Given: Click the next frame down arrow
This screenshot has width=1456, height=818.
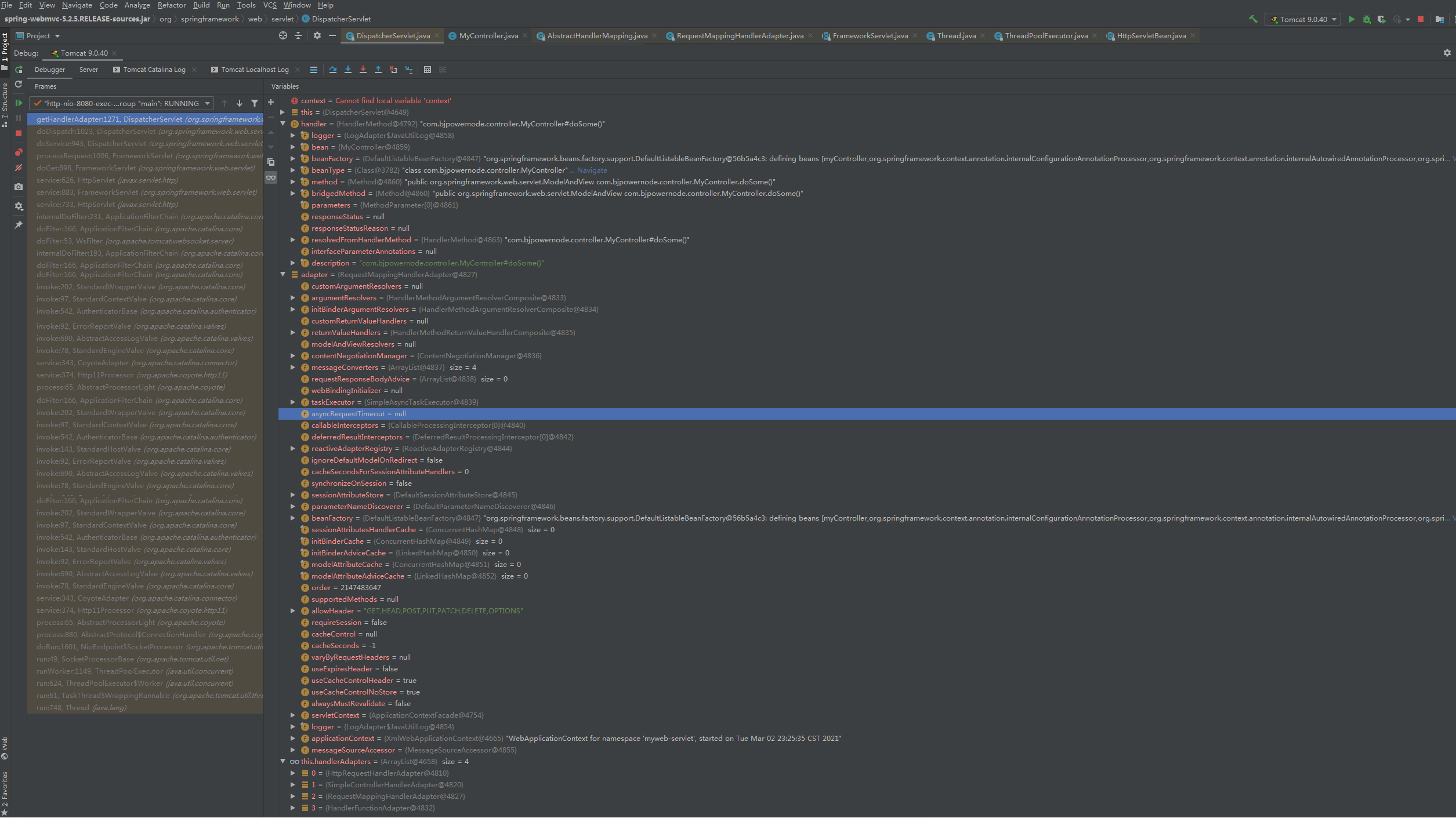Looking at the screenshot, I should [239, 103].
